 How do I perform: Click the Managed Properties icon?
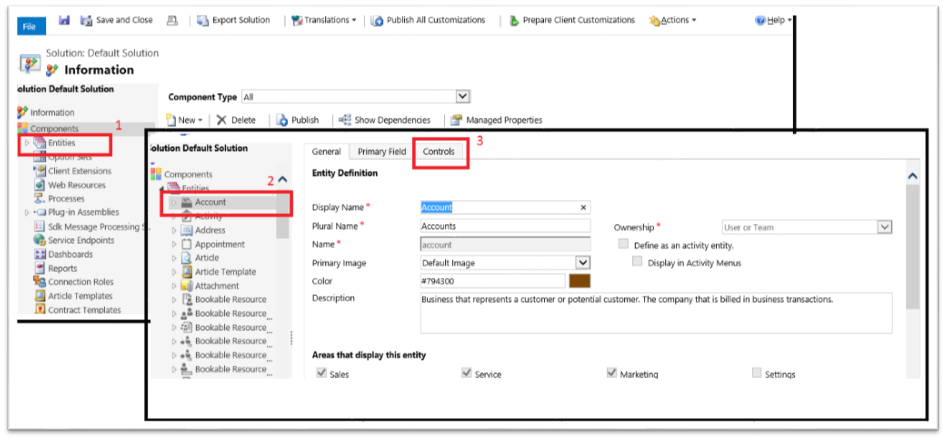click(457, 120)
